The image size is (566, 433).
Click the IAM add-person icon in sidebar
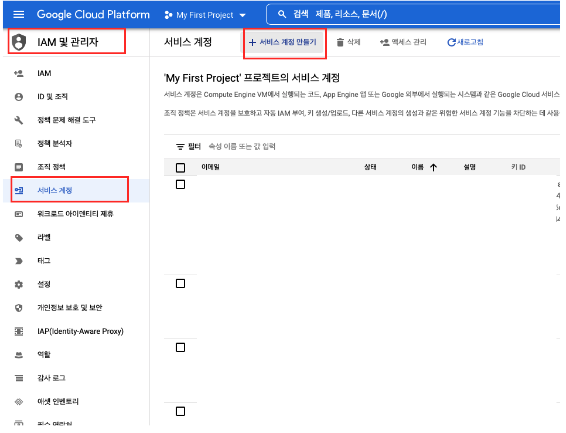coord(19,73)
